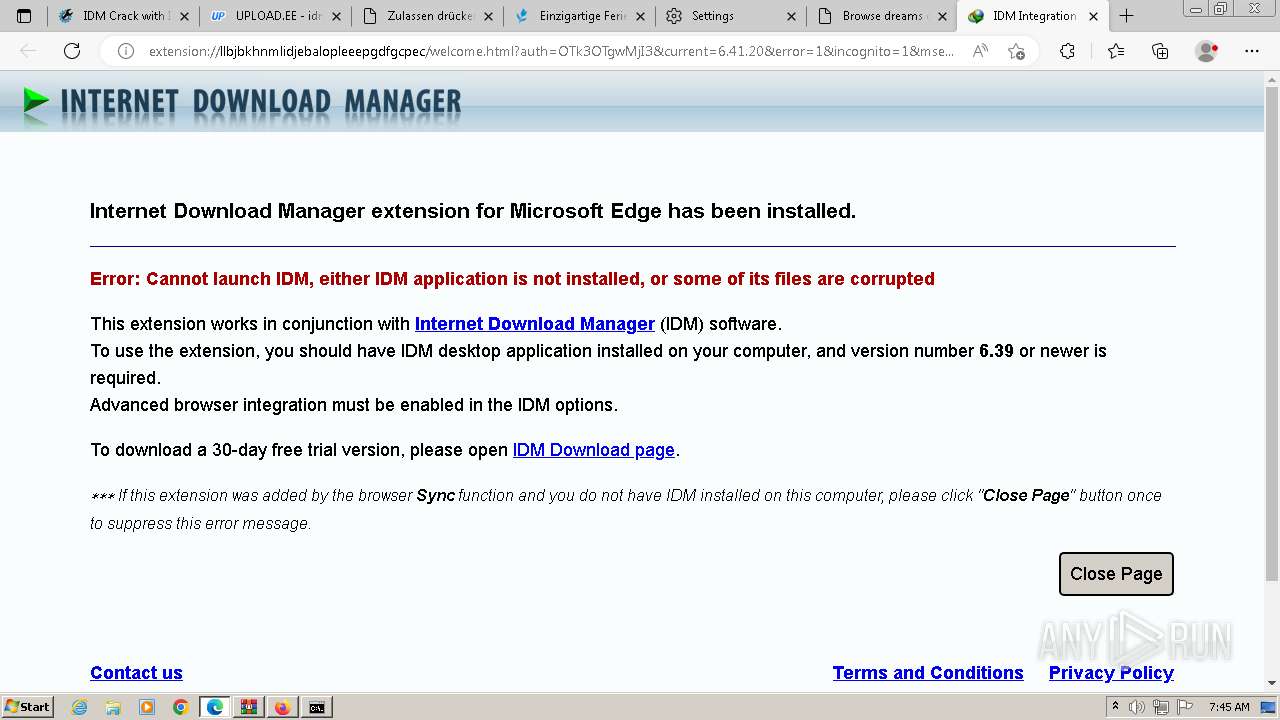Close the Settings tab
The width and height of the screenshot is (1280, 720).
pos(792,16)
